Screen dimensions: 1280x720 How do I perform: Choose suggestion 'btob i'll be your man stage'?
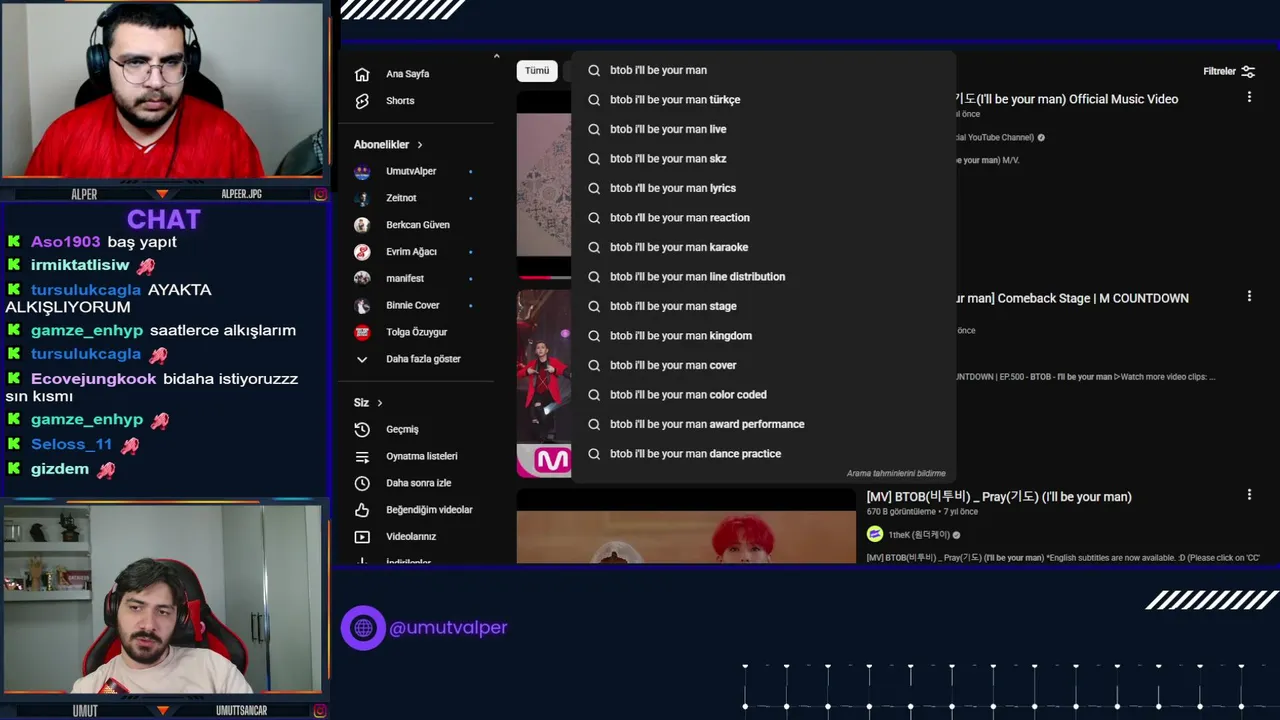pos(763,306)
